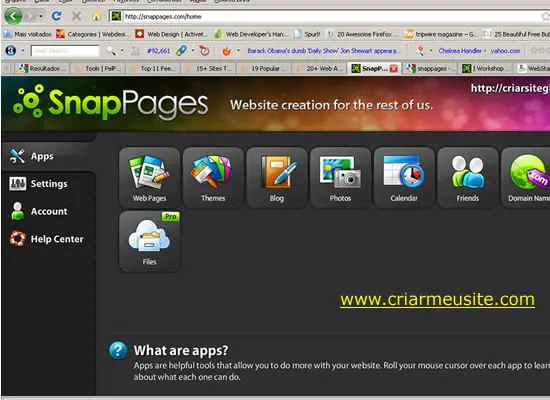Open the Calendar app
The height and width of the screenshot is (400, 550).
404,178
